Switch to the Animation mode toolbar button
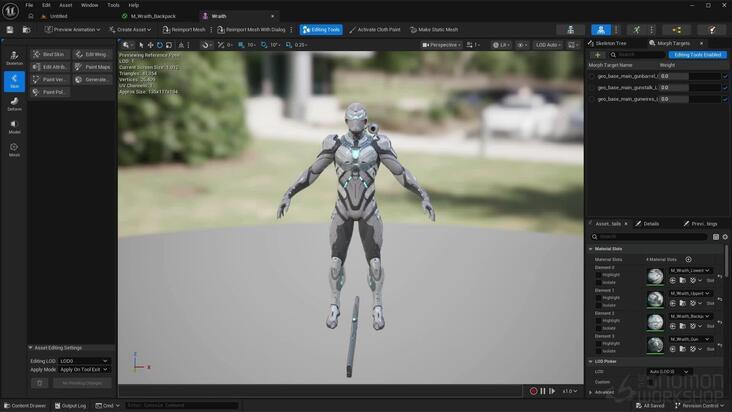 pyautogui.click(x=636, y=29)
